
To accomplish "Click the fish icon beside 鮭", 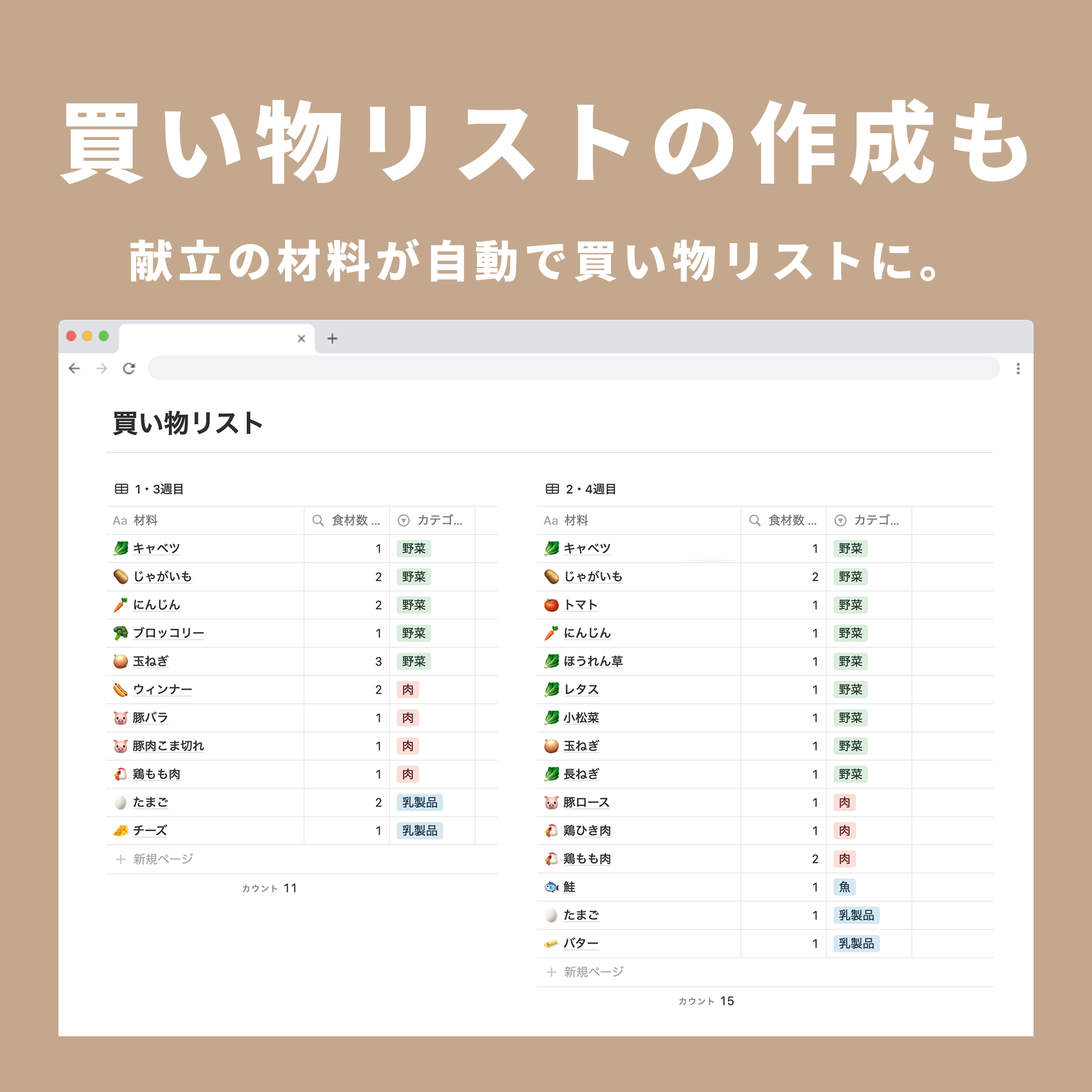I will 551,887.
